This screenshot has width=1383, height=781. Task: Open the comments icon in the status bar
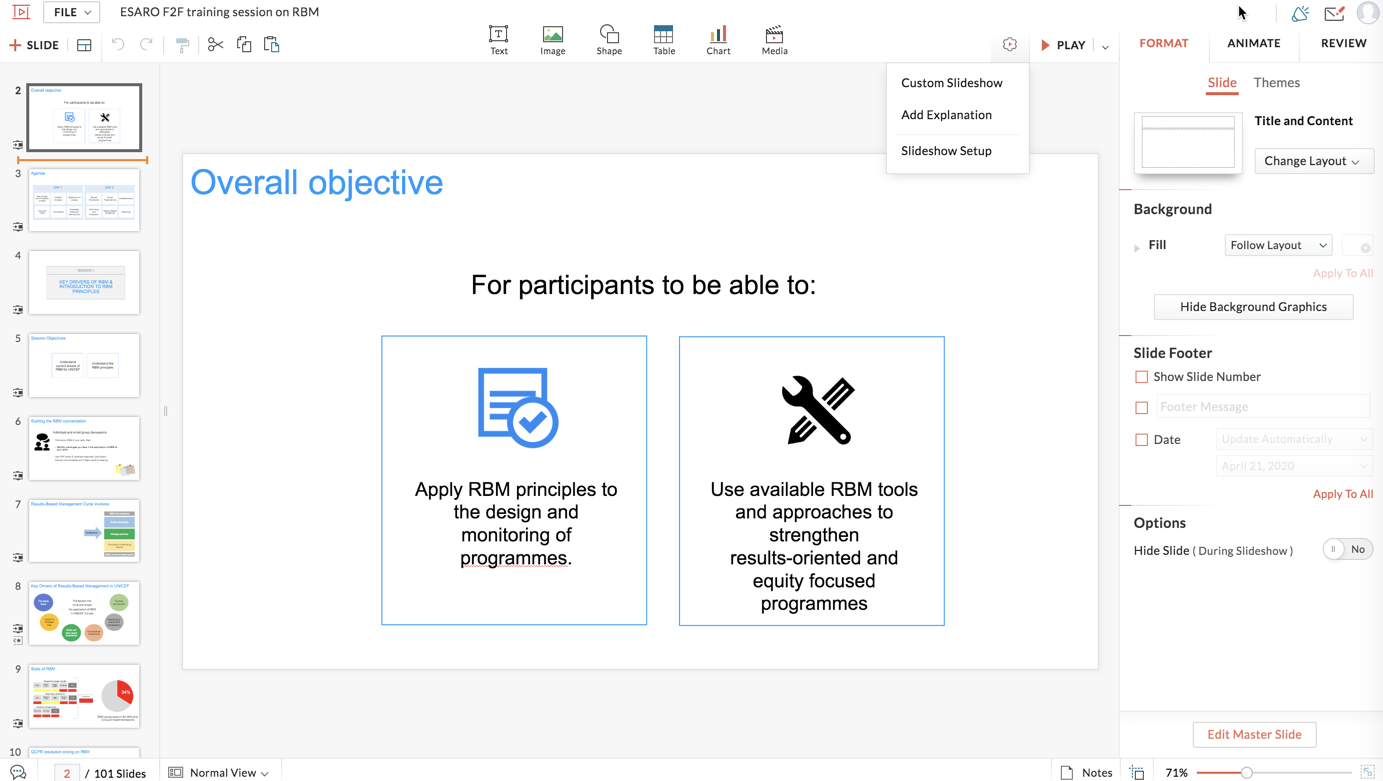point(18,772)
